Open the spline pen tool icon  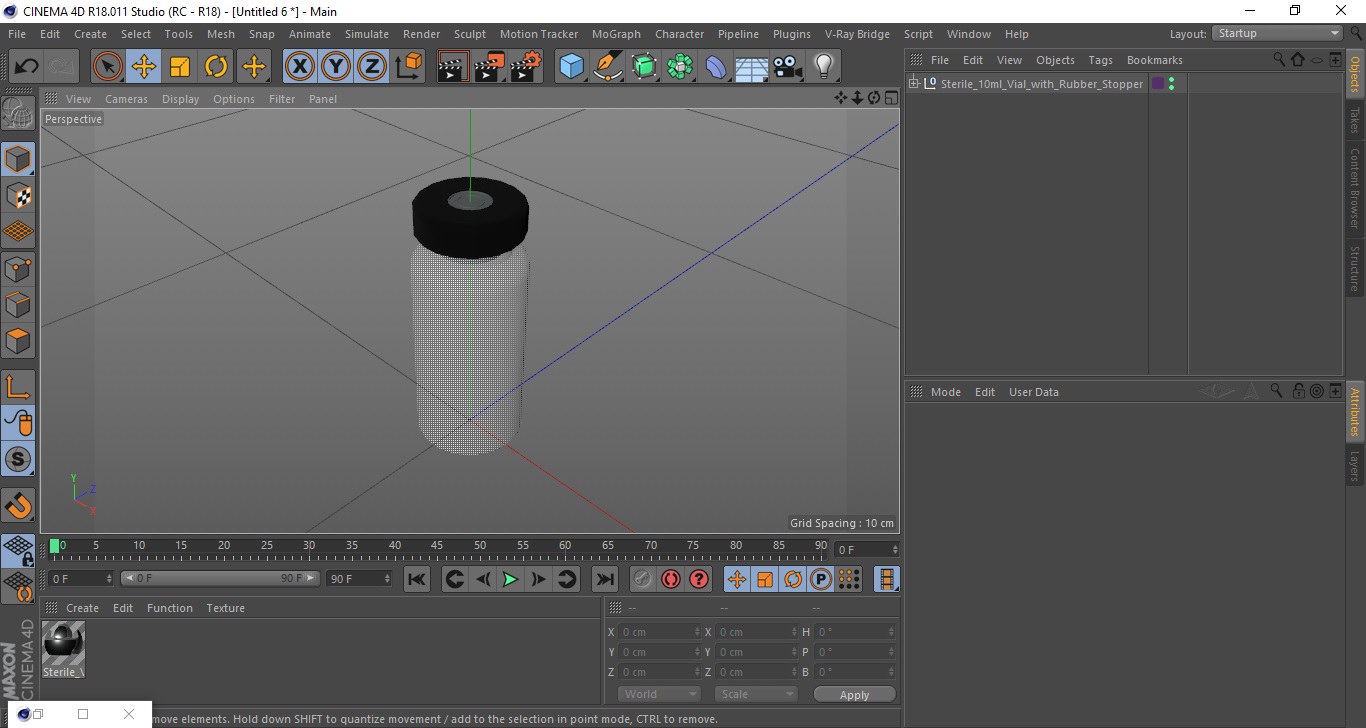point(608,67)
